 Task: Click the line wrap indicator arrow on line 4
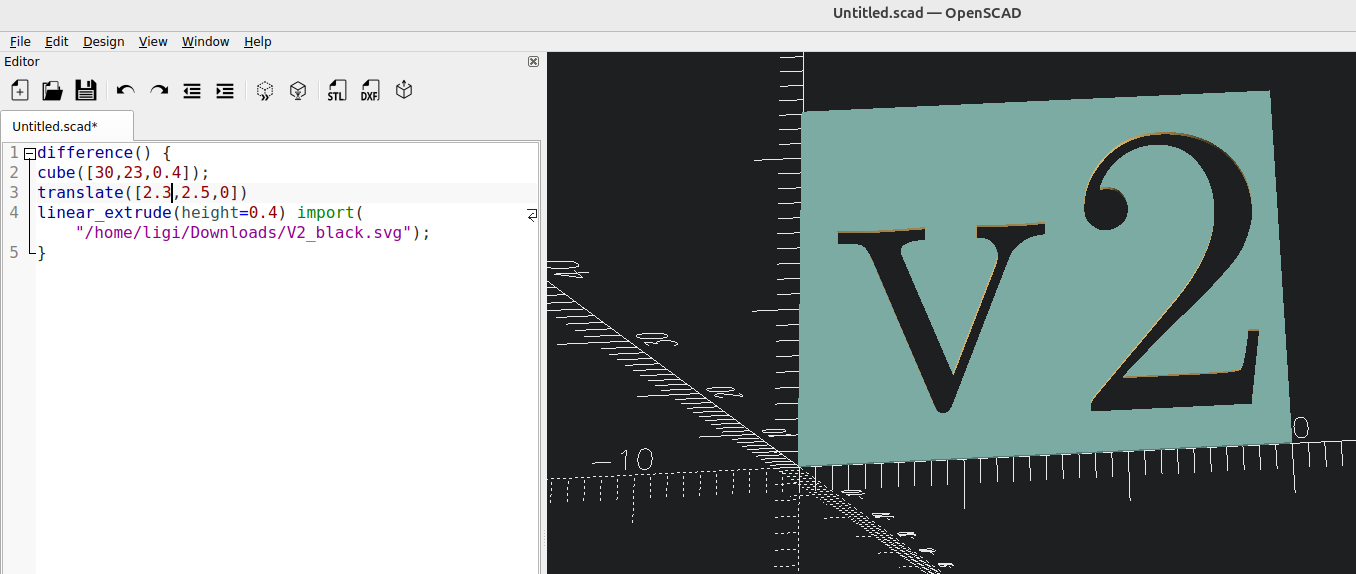pyautogui.click(x=532, y=214)
